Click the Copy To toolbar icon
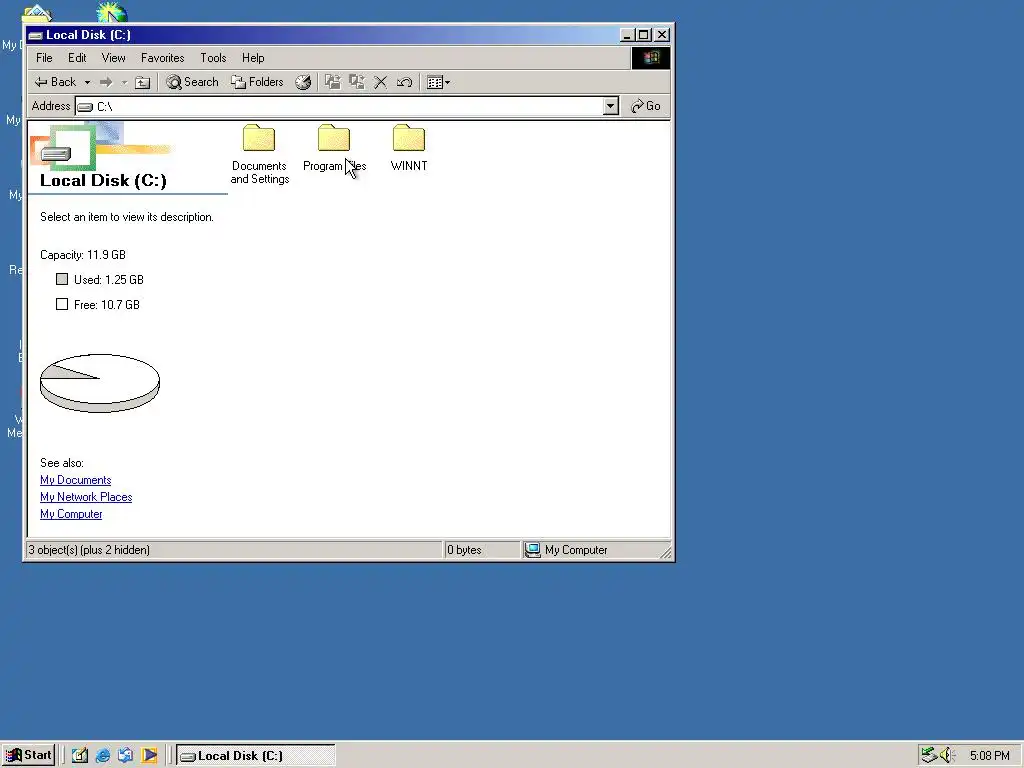The image size is (1024, 768). (357, 82)
